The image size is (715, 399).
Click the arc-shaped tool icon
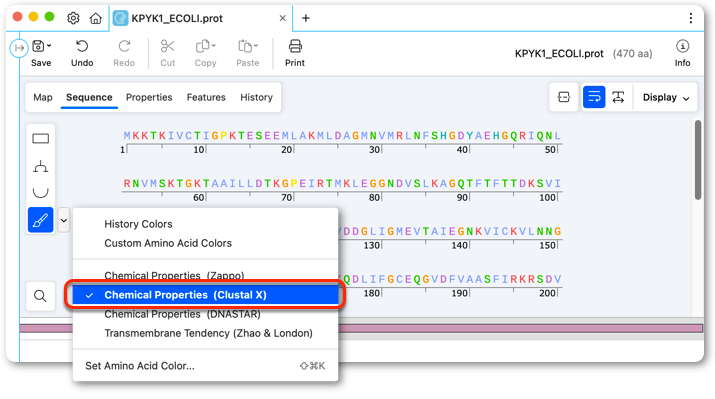[41, 192]
